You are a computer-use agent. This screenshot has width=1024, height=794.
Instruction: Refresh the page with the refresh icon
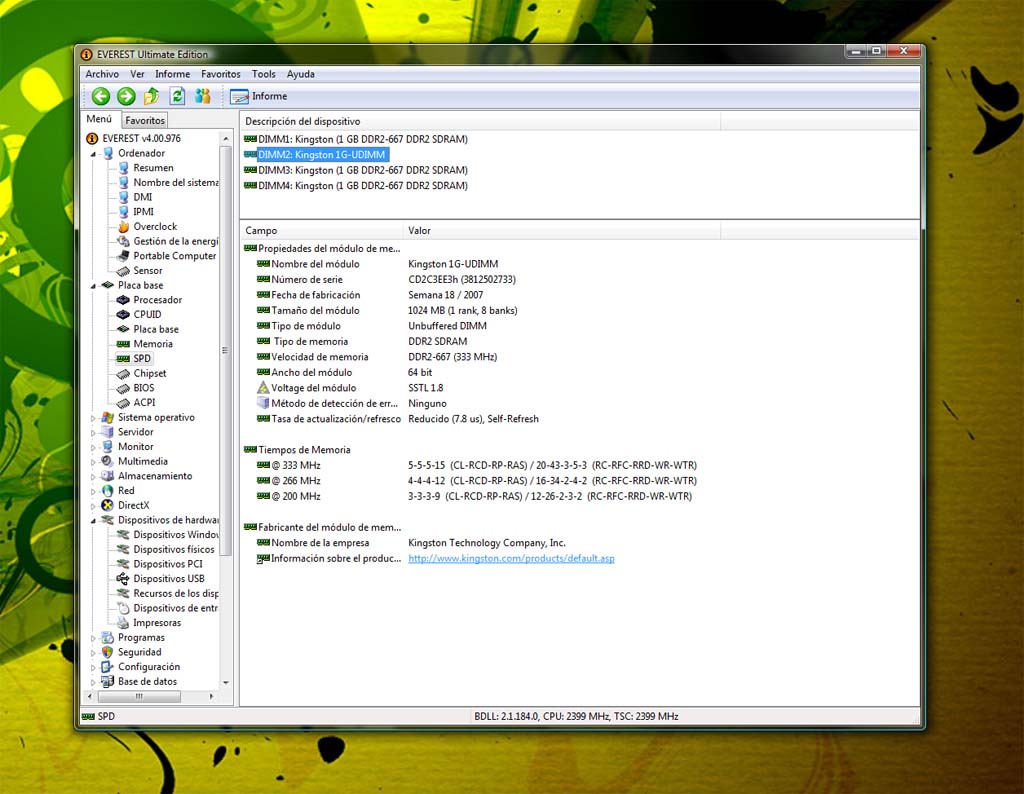[177, 97]
